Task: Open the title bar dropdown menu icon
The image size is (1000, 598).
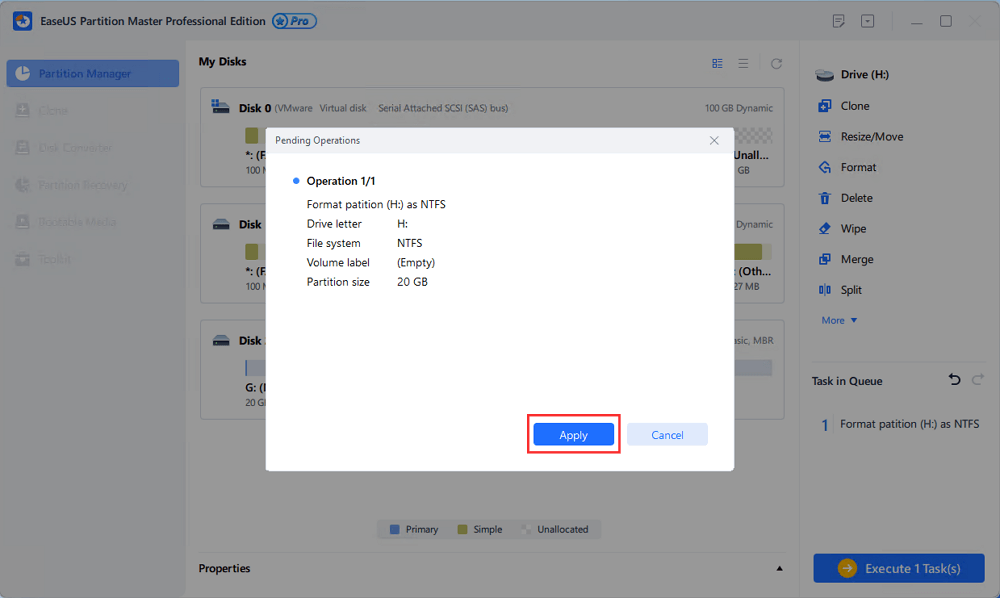Action: [x=867, y=21]
